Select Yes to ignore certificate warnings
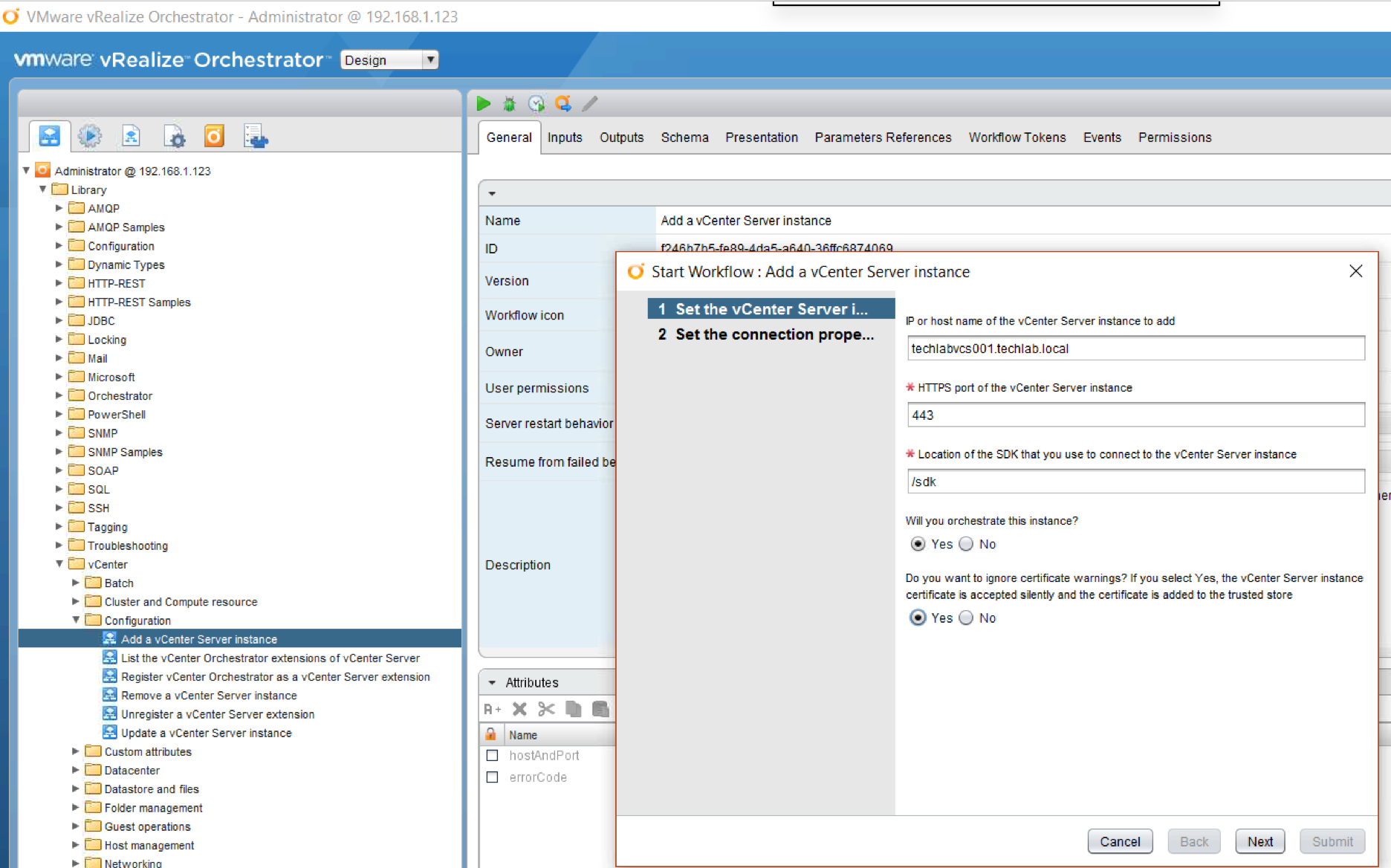This screenshot has height=868, width=1391. 918,618
